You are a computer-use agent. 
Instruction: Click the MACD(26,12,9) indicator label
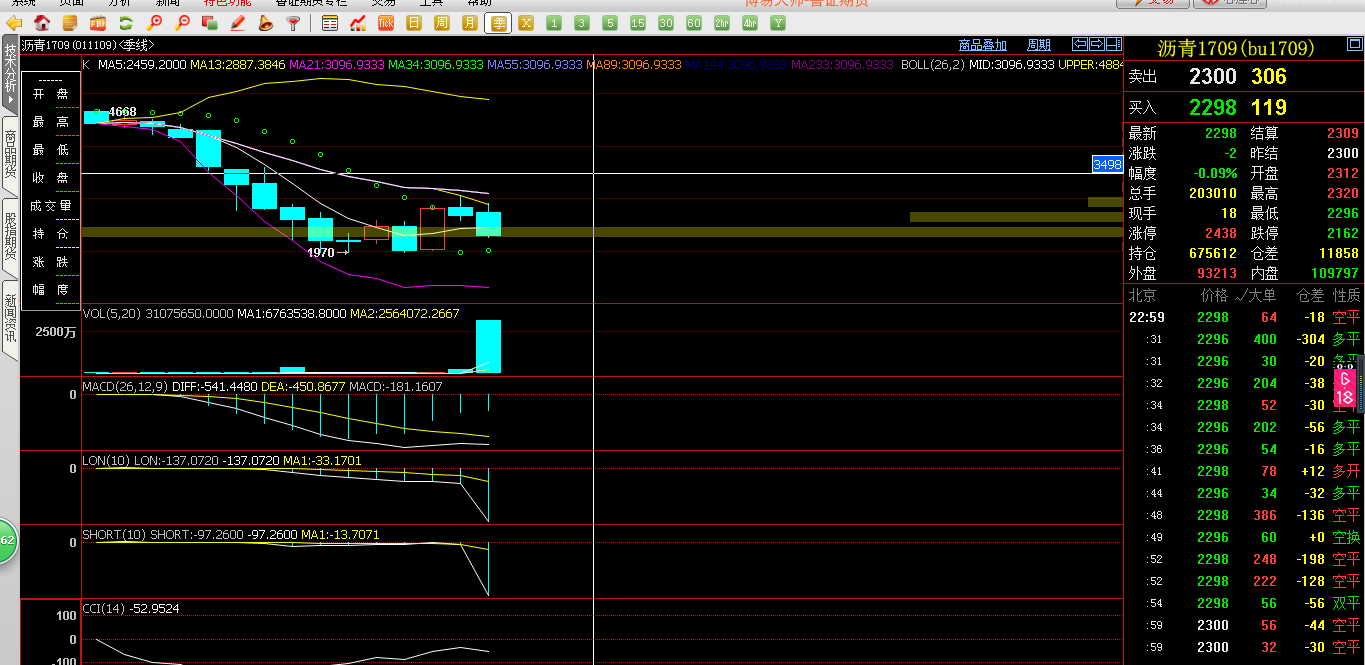pyautogui.click(x=125, y=386)
